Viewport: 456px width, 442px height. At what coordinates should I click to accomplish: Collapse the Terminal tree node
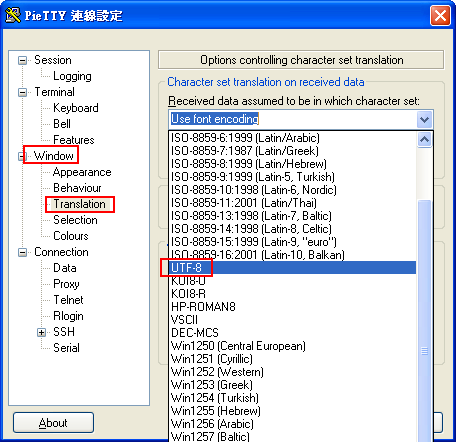(22, 92)
